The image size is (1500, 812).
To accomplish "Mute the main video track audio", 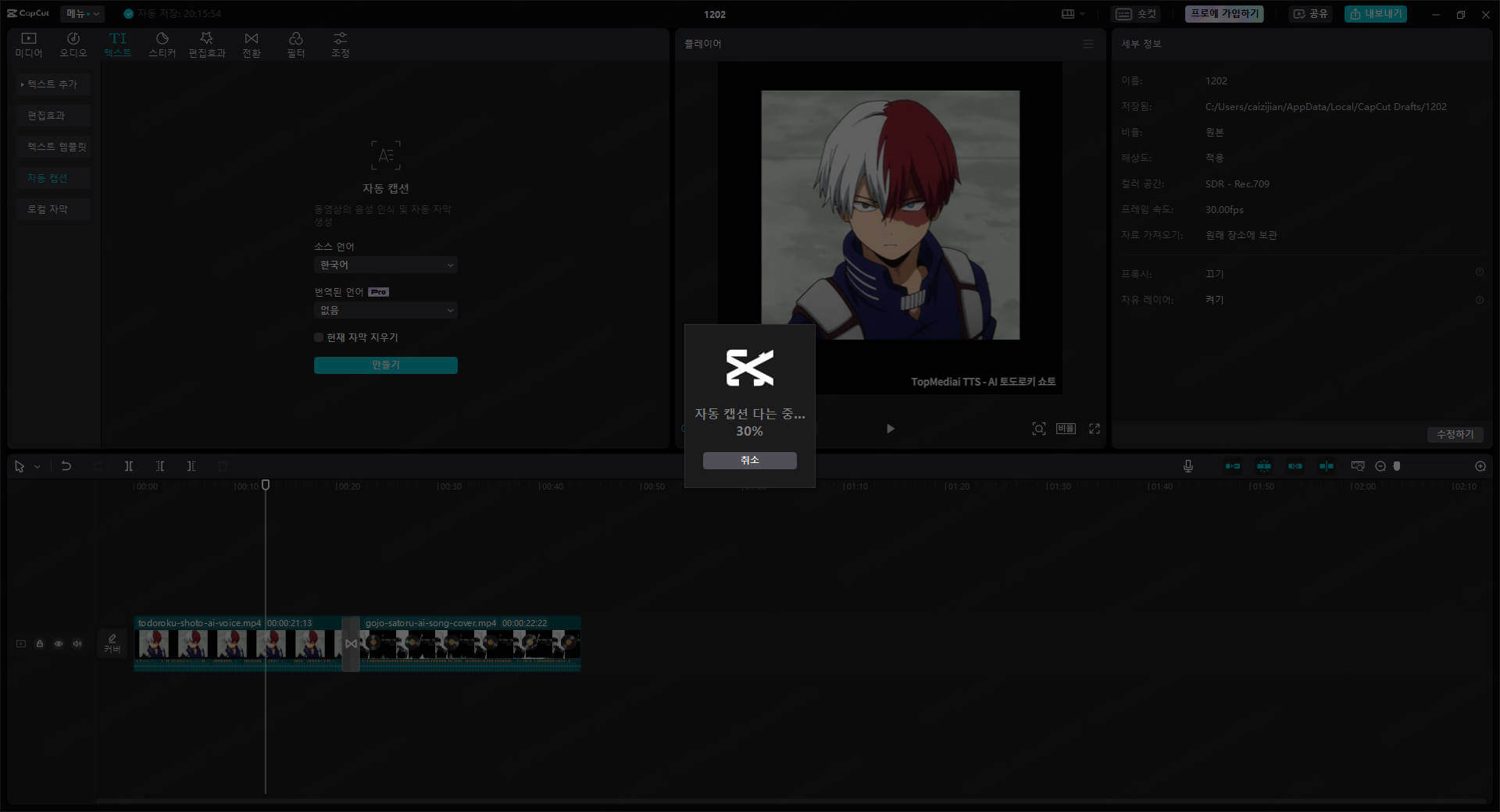I will (x=77, y=643).
